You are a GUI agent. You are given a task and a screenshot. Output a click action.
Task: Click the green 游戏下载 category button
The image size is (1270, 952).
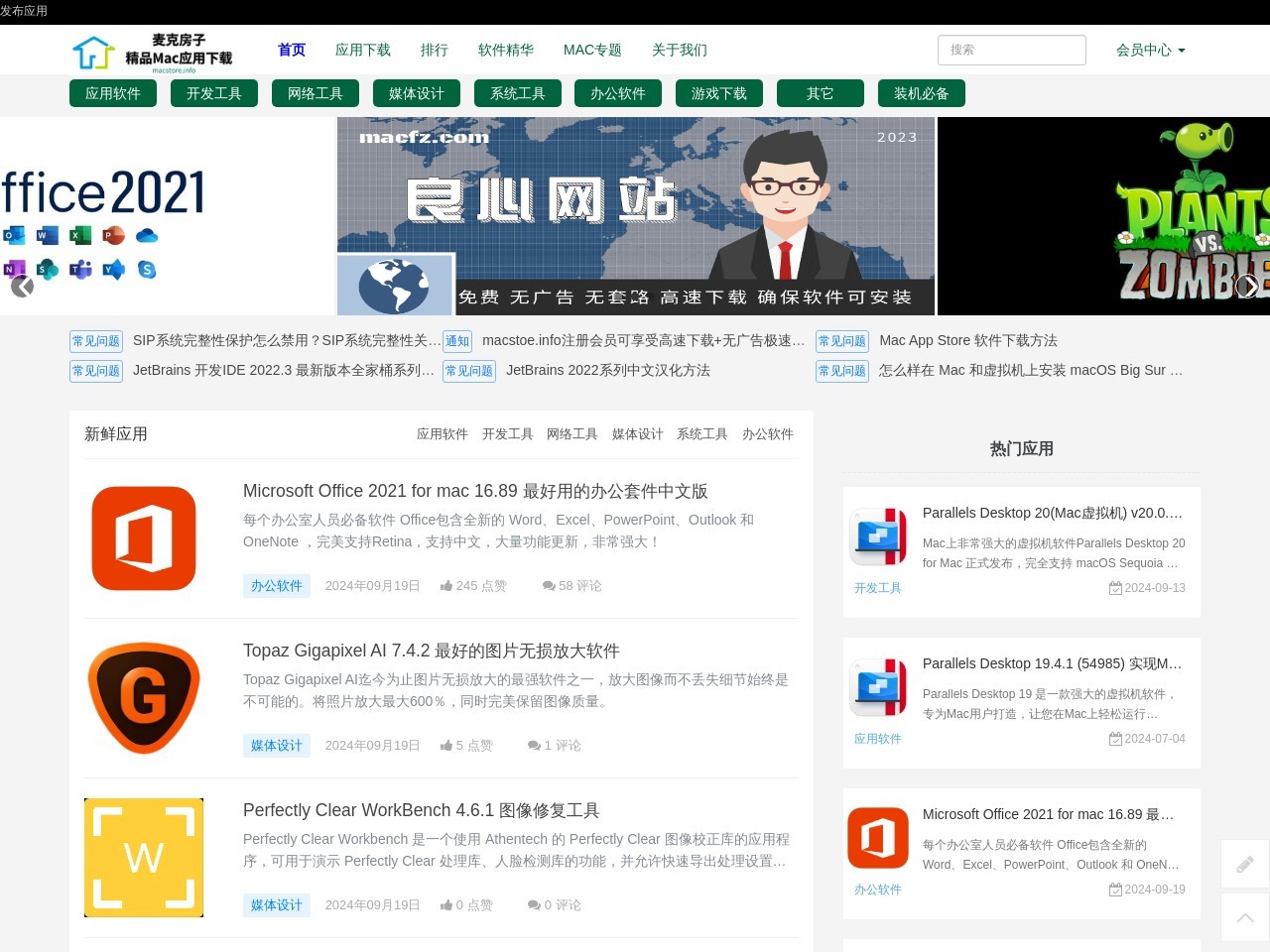tap(719, 93)
